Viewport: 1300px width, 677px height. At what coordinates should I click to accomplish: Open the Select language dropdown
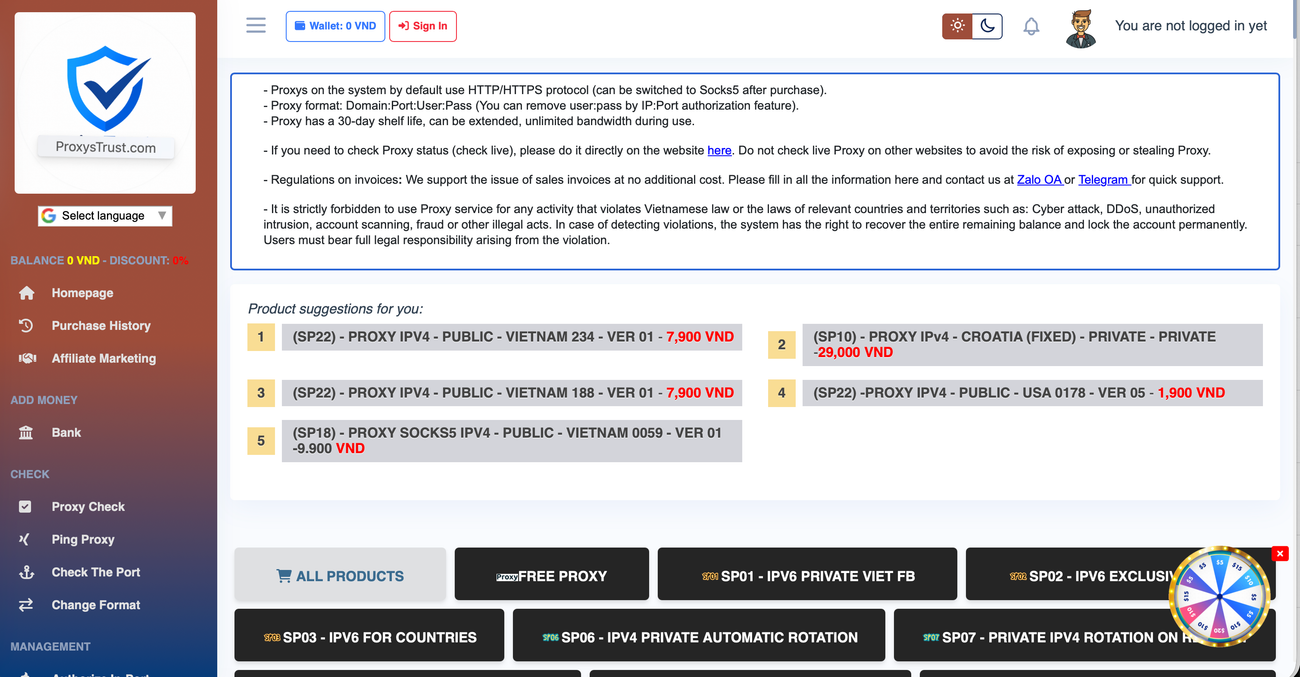(105, 216)
